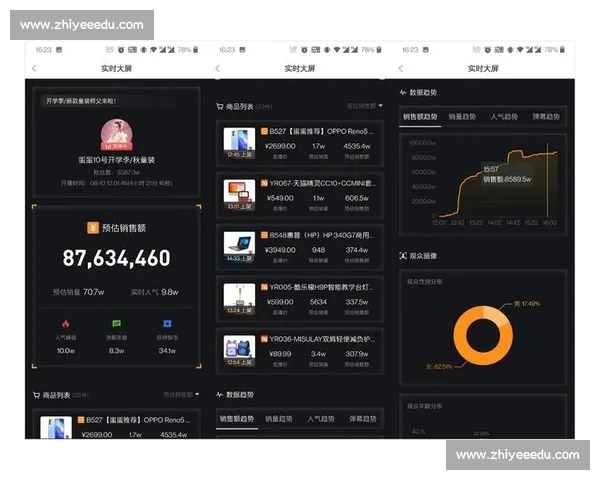Click the YR036-MISULAY backpack product thumbnail

pyautogui.click(x=239, y=346)
